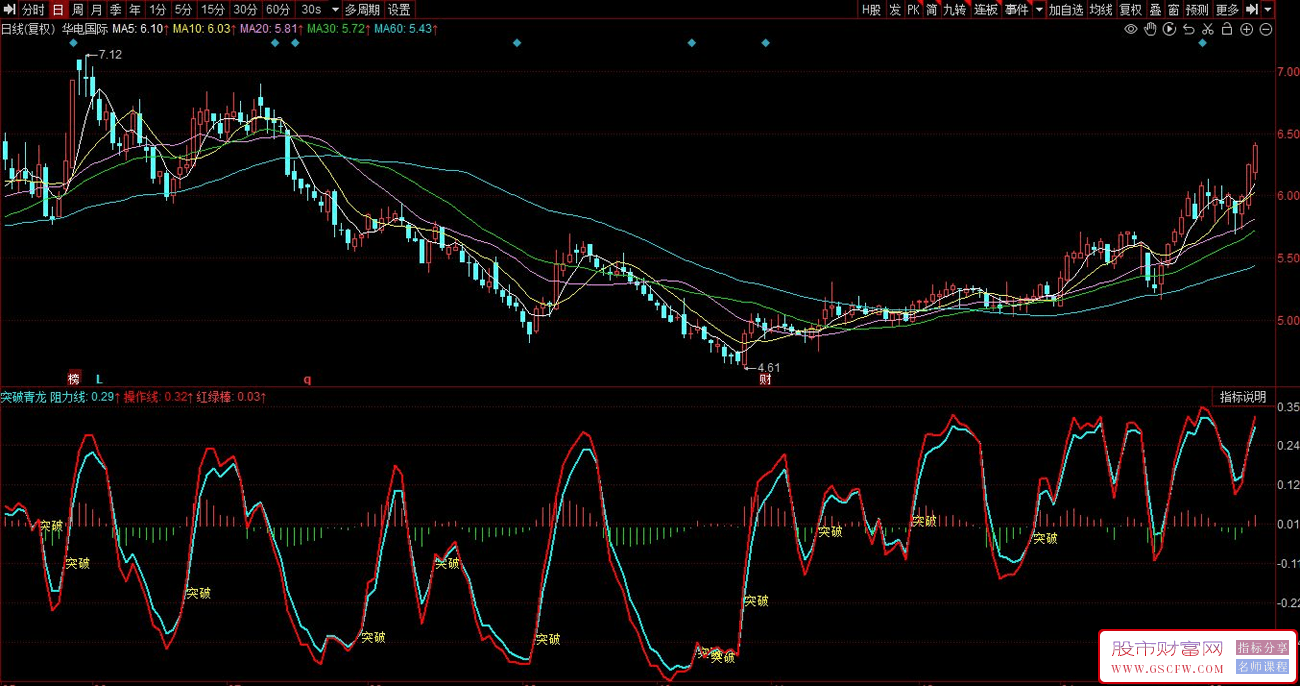Select the 季 quarterly period tab
Viewport: 1300px width, 686px height.
click(115, 9)
